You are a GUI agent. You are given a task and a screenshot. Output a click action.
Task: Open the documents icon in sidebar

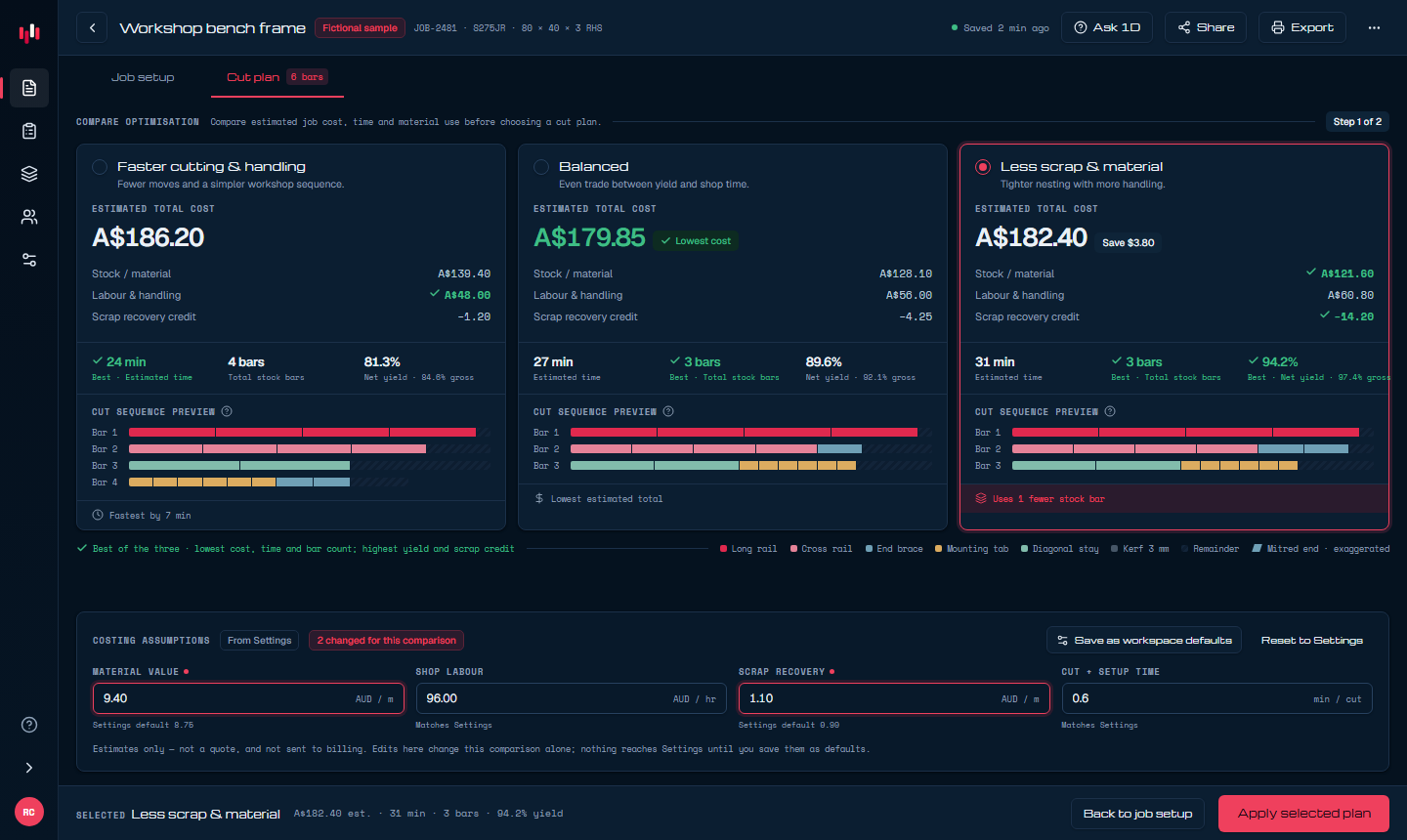29,88
